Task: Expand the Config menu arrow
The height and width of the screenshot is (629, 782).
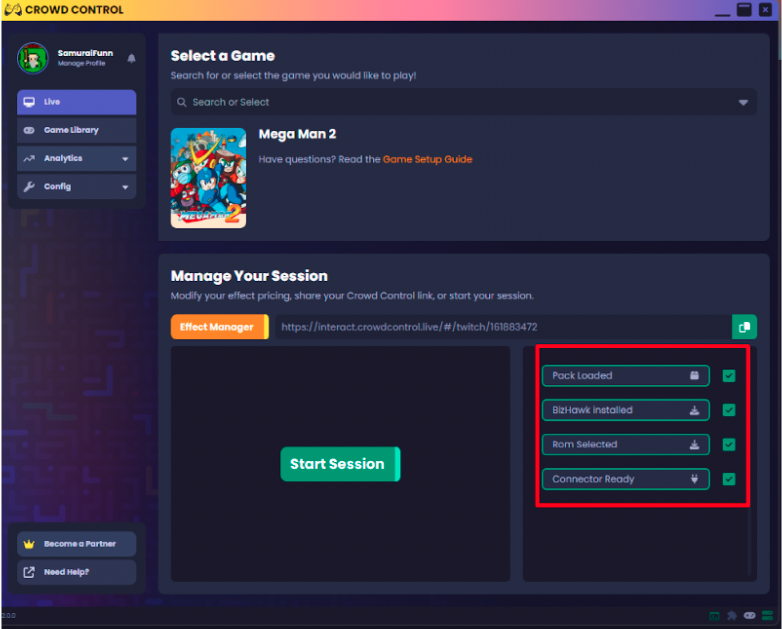Action: [125, 187]
